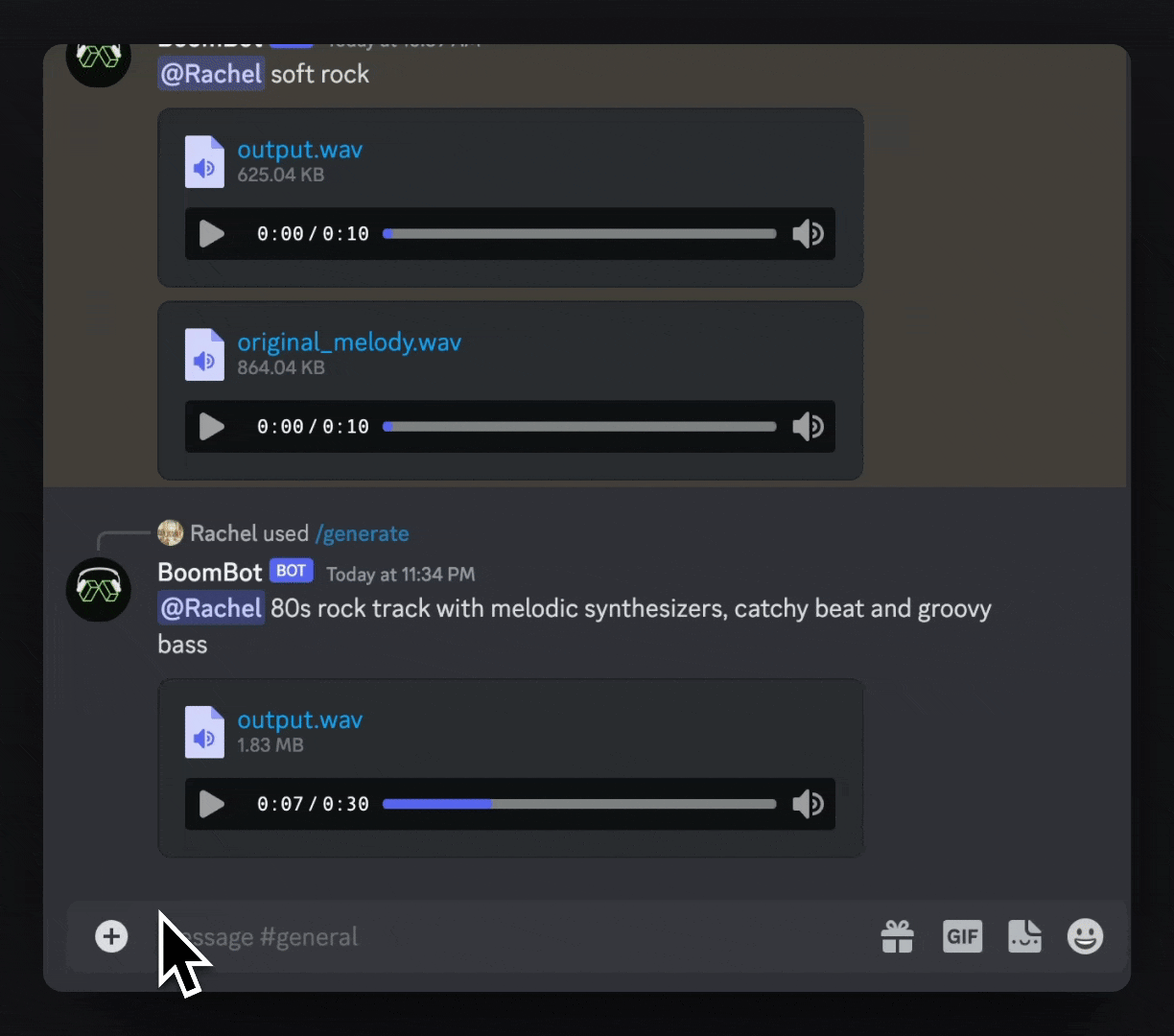Click the plus attachment button in message bar
The image size is (1174, 1036).
click(111, 936)
